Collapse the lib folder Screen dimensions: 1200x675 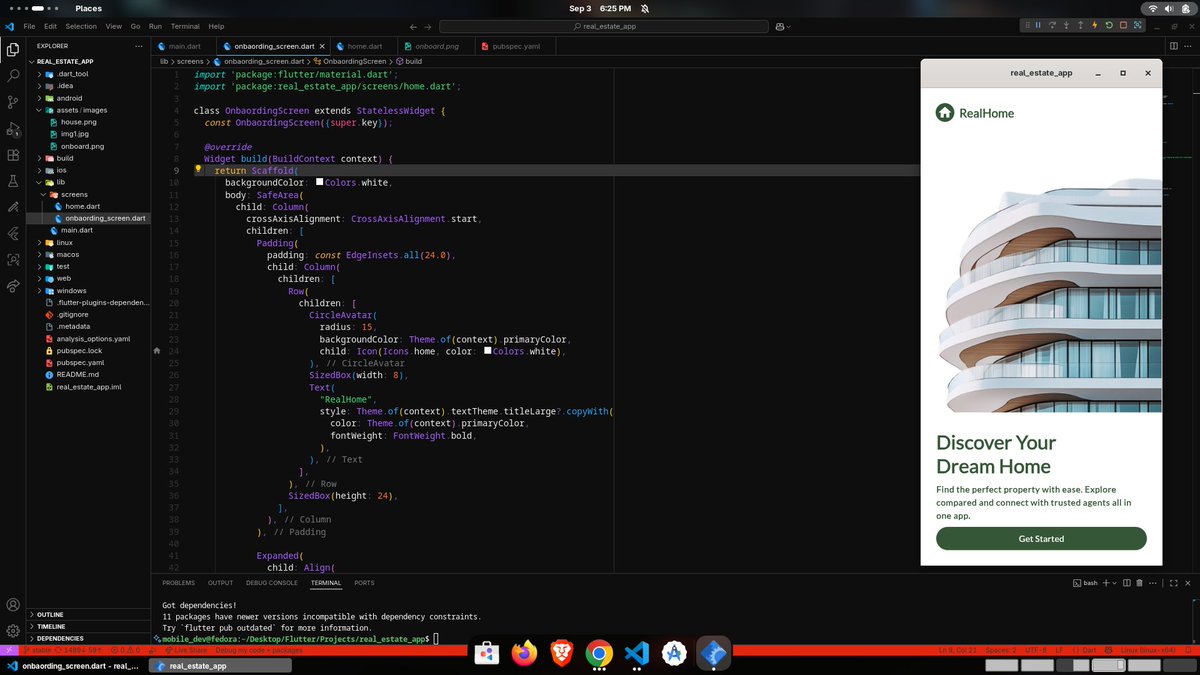pyautogui.click(x=60, y=182)
